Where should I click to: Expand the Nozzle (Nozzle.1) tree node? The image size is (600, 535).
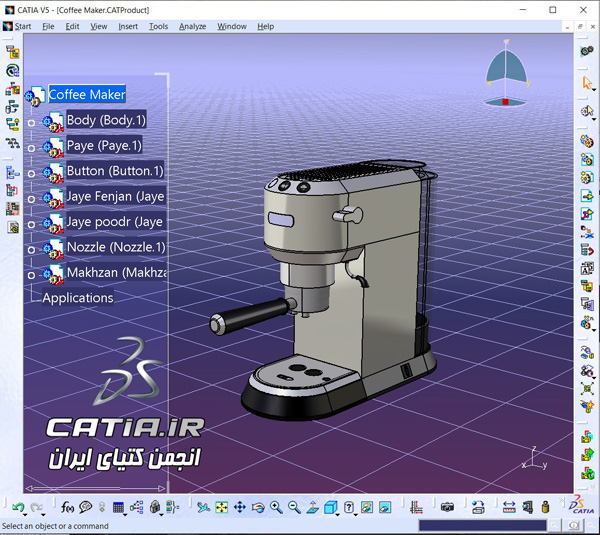click(x=31, y=250)
